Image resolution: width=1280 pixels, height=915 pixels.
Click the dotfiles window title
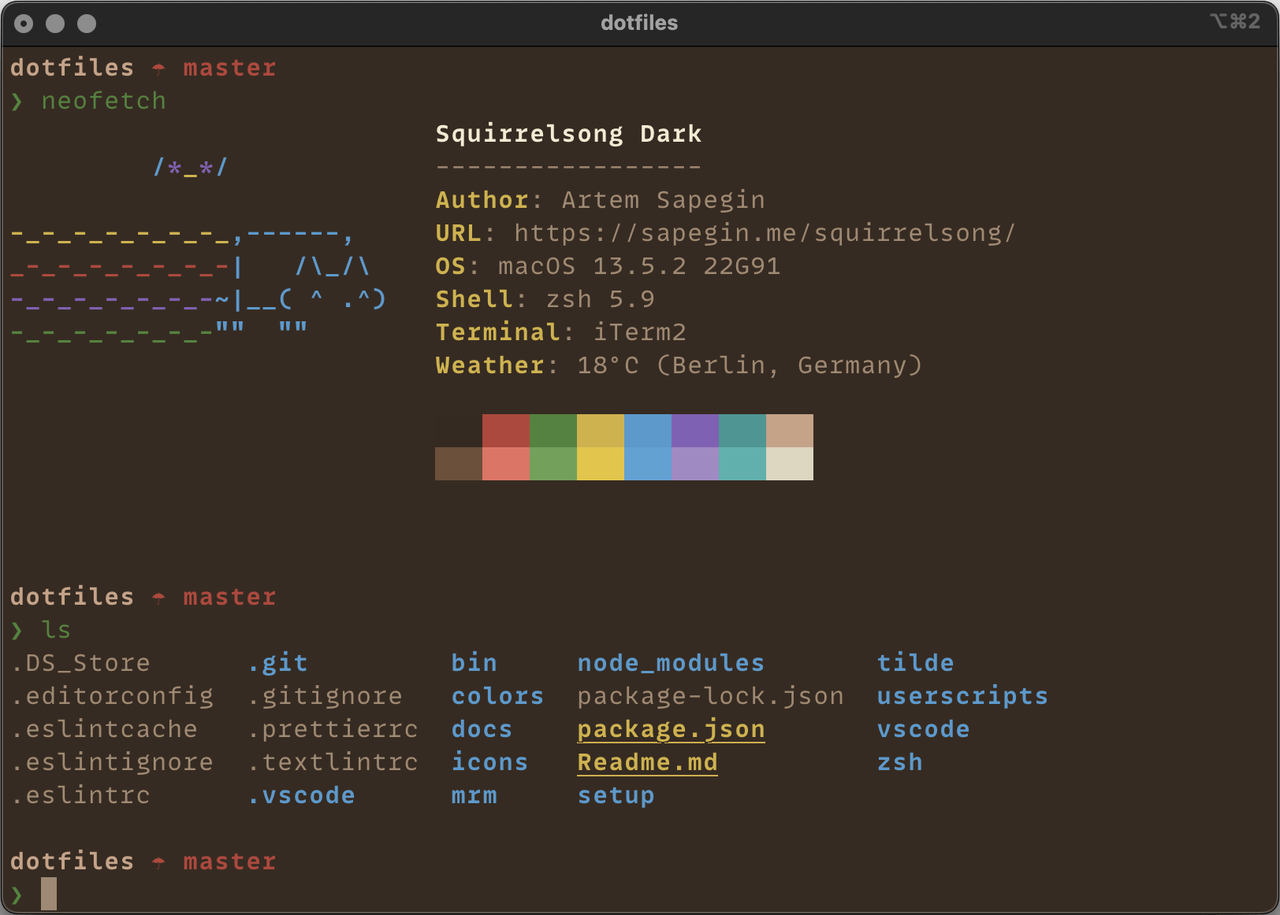tap(639, 22)
